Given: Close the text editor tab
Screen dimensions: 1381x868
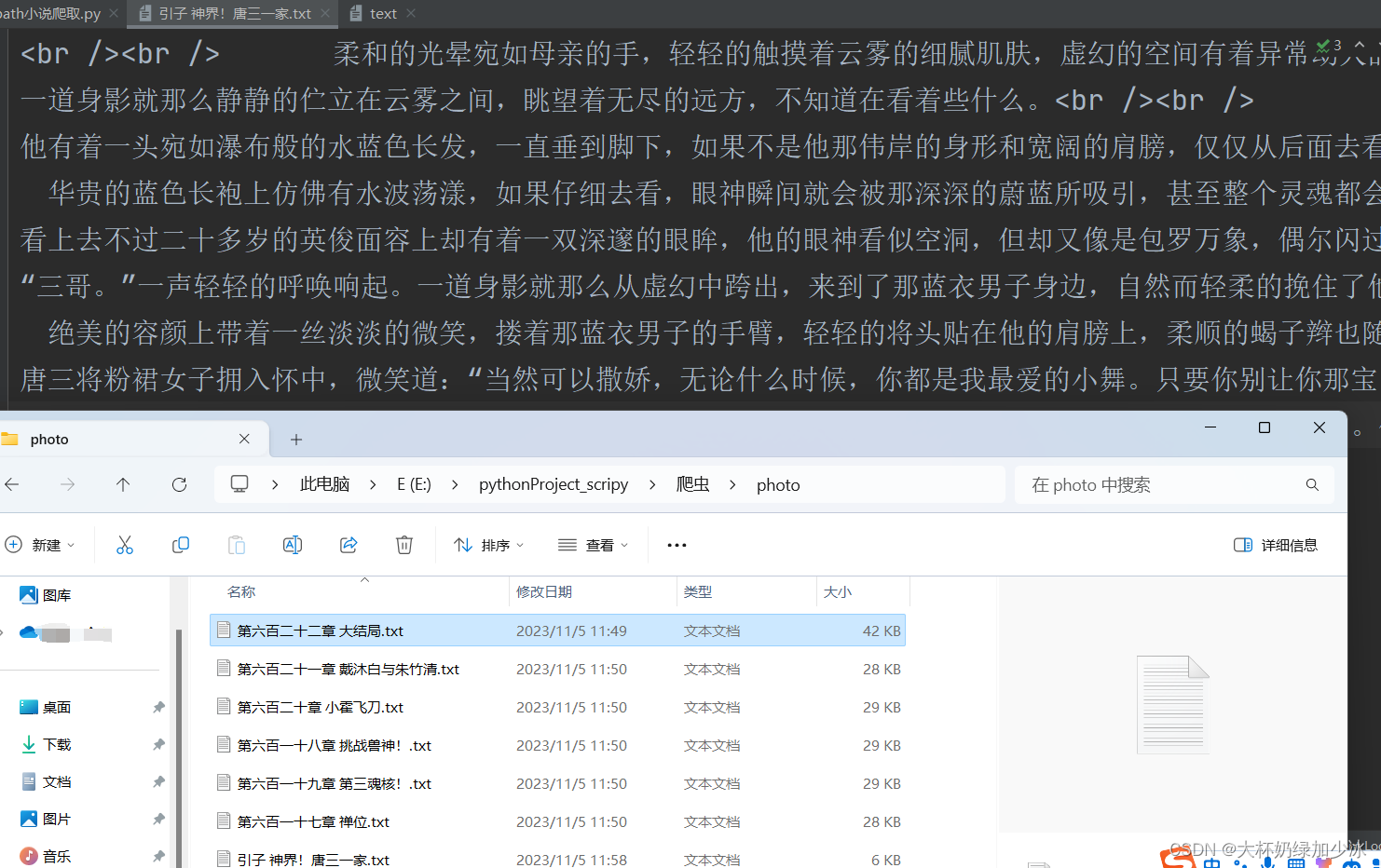Looking at the screenshot, I should coord(411,13).
